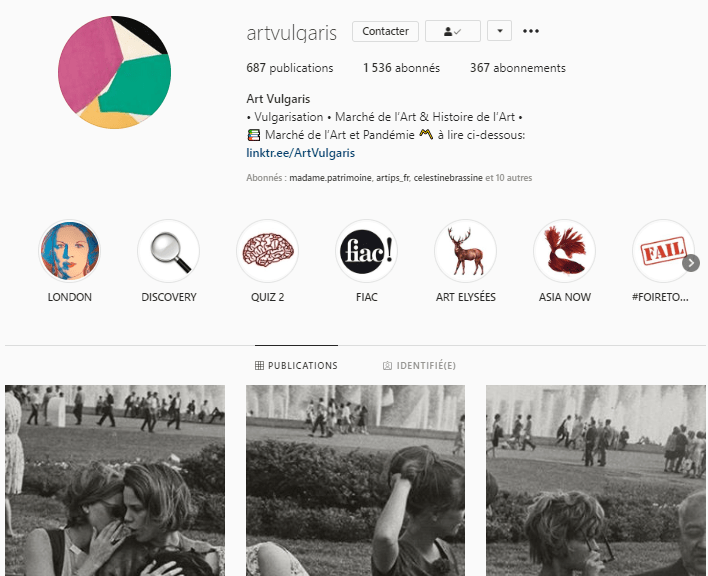Open the first post with whispering women
This screenshot has width=708, height=576.
click(115, 480)
